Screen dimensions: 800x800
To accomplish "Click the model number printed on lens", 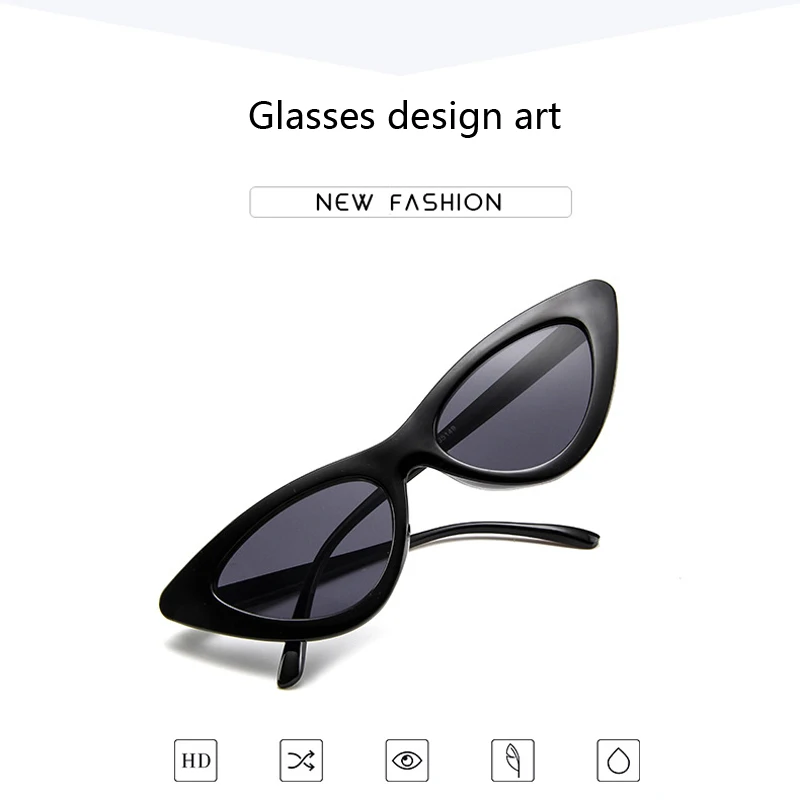I will [x=447, y=434].
